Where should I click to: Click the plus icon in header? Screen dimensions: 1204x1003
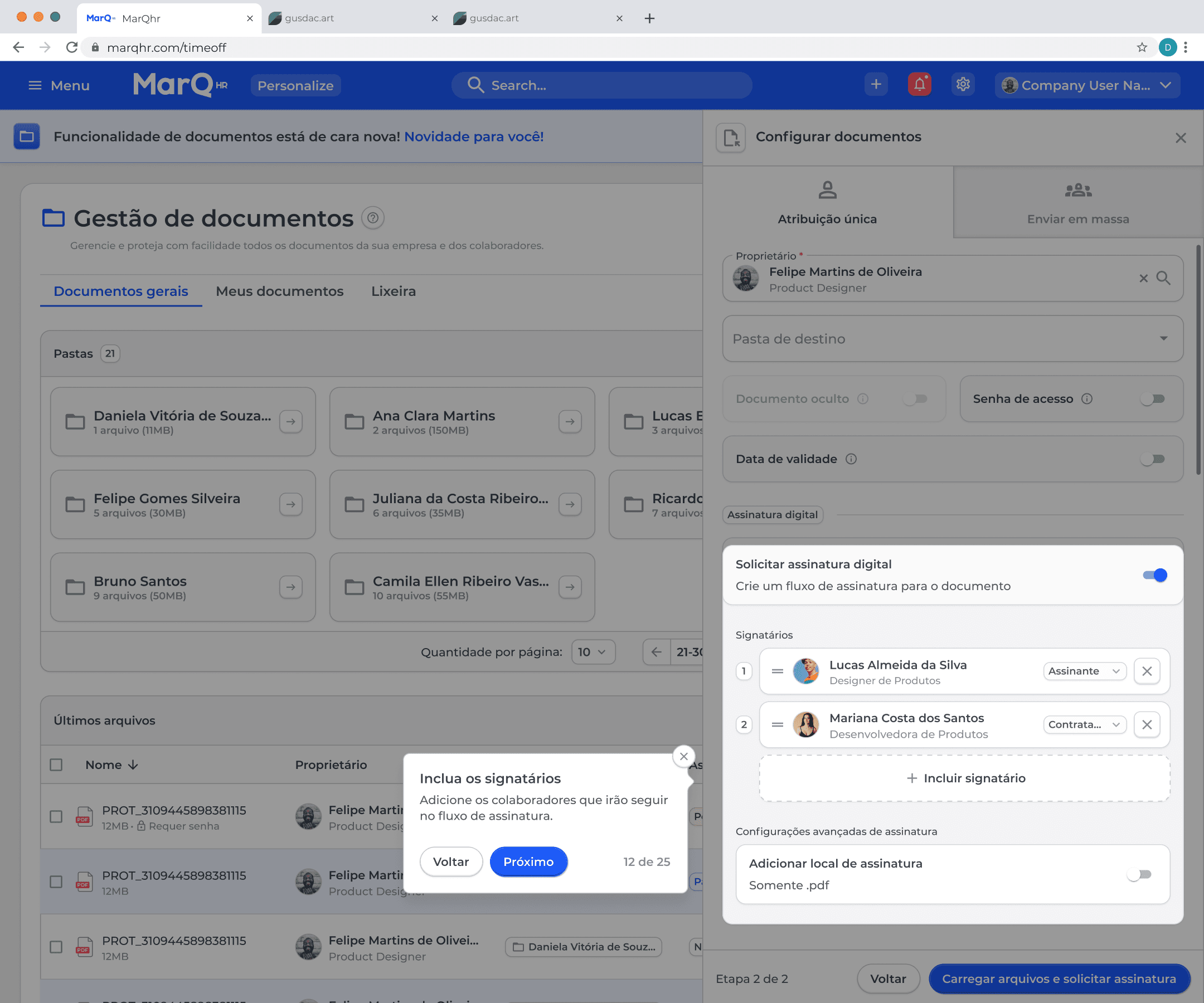876,85
